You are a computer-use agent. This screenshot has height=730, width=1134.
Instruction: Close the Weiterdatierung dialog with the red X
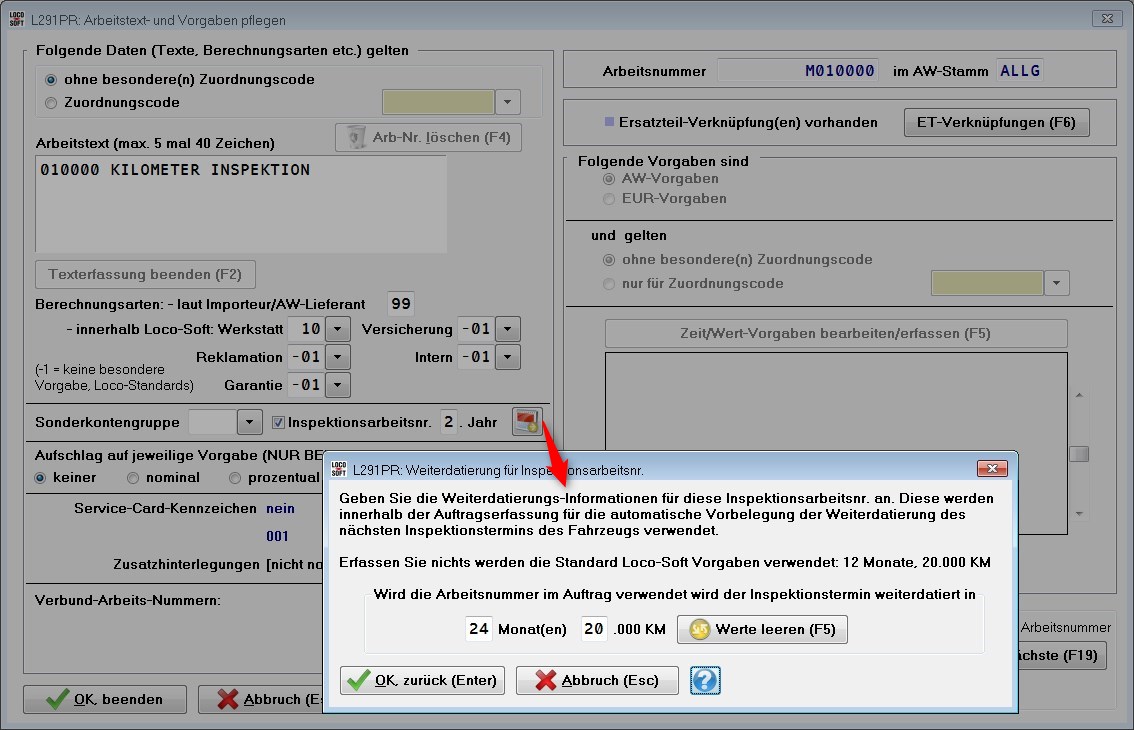991,468
